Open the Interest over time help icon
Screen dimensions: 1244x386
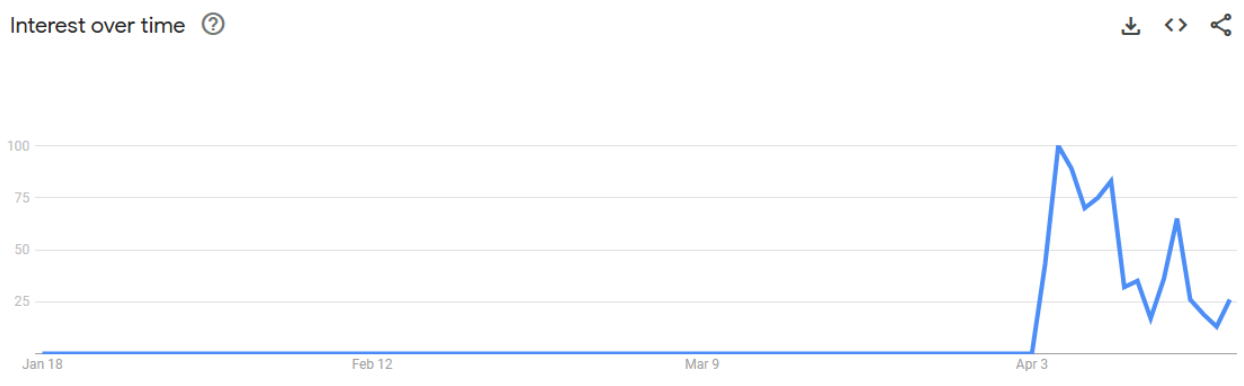coord(213,25)
